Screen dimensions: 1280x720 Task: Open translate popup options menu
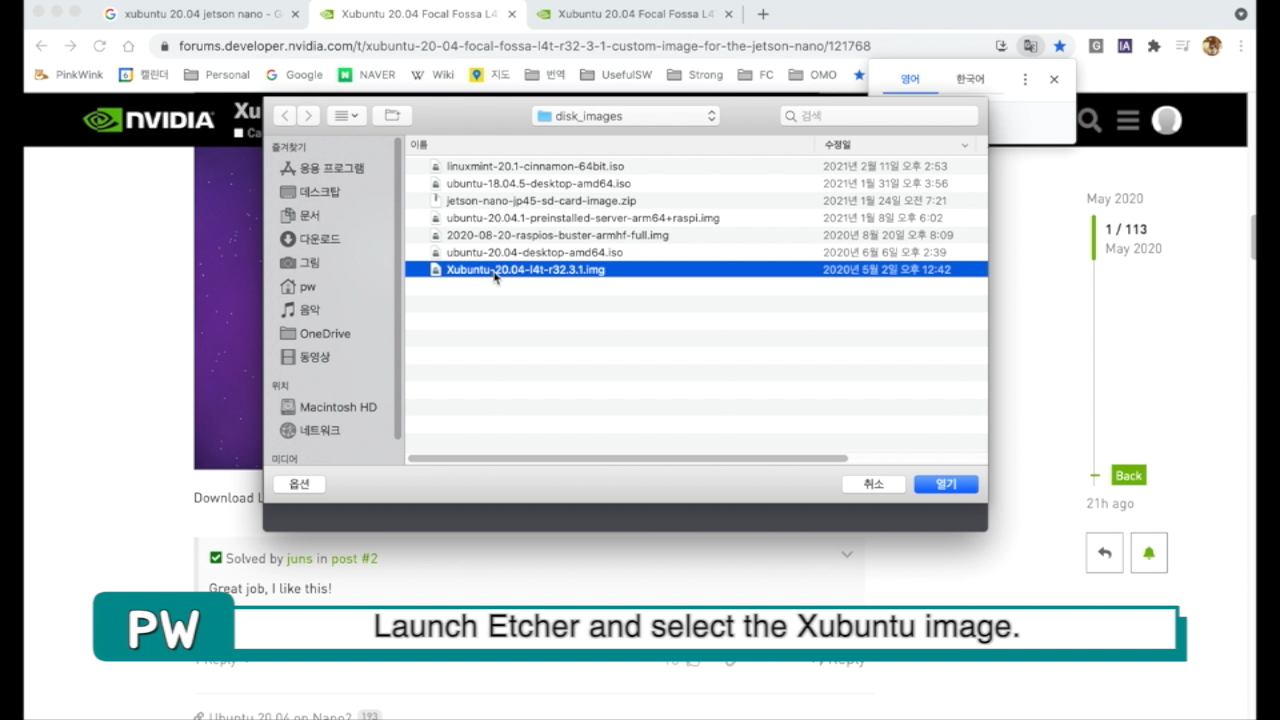coord(1025,79)
